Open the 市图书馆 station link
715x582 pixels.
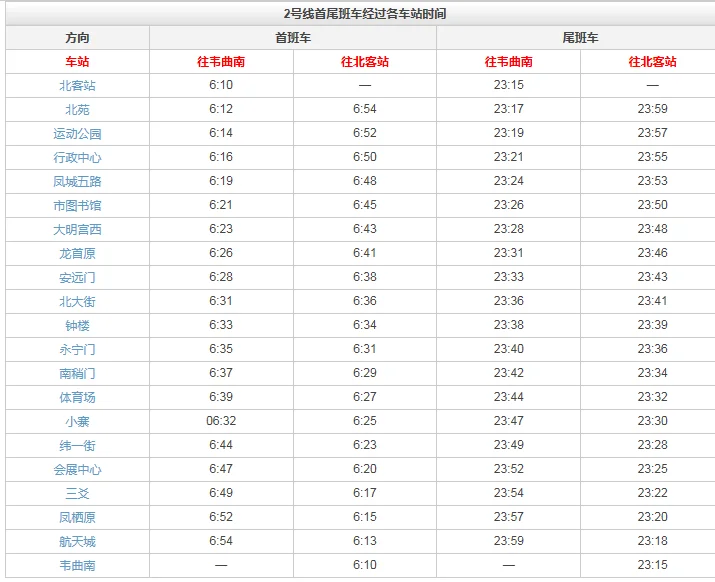77,205
